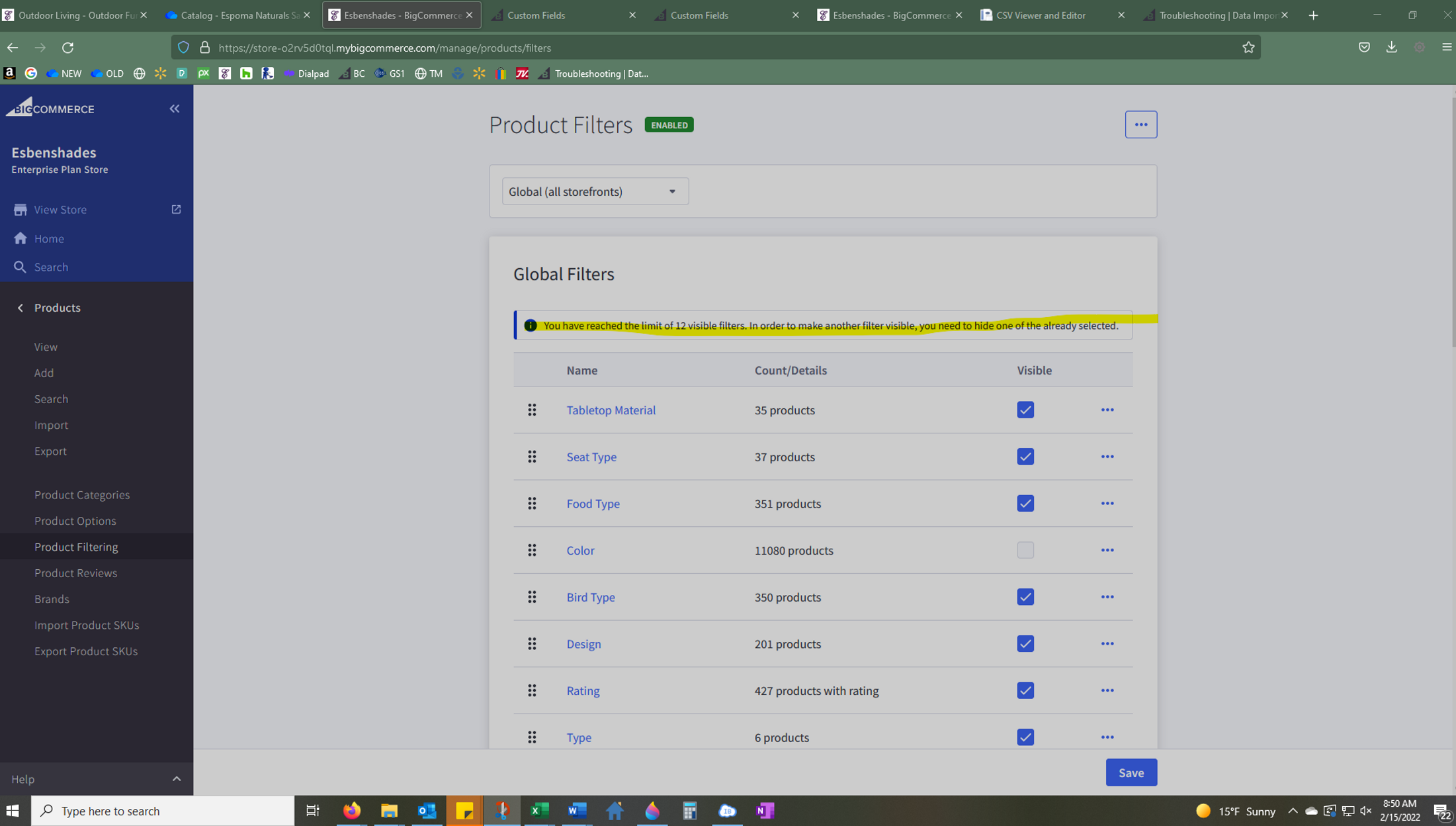Open Brands in the sidebar
Viewport: 1456px width, 826px height.
[52, 599]
